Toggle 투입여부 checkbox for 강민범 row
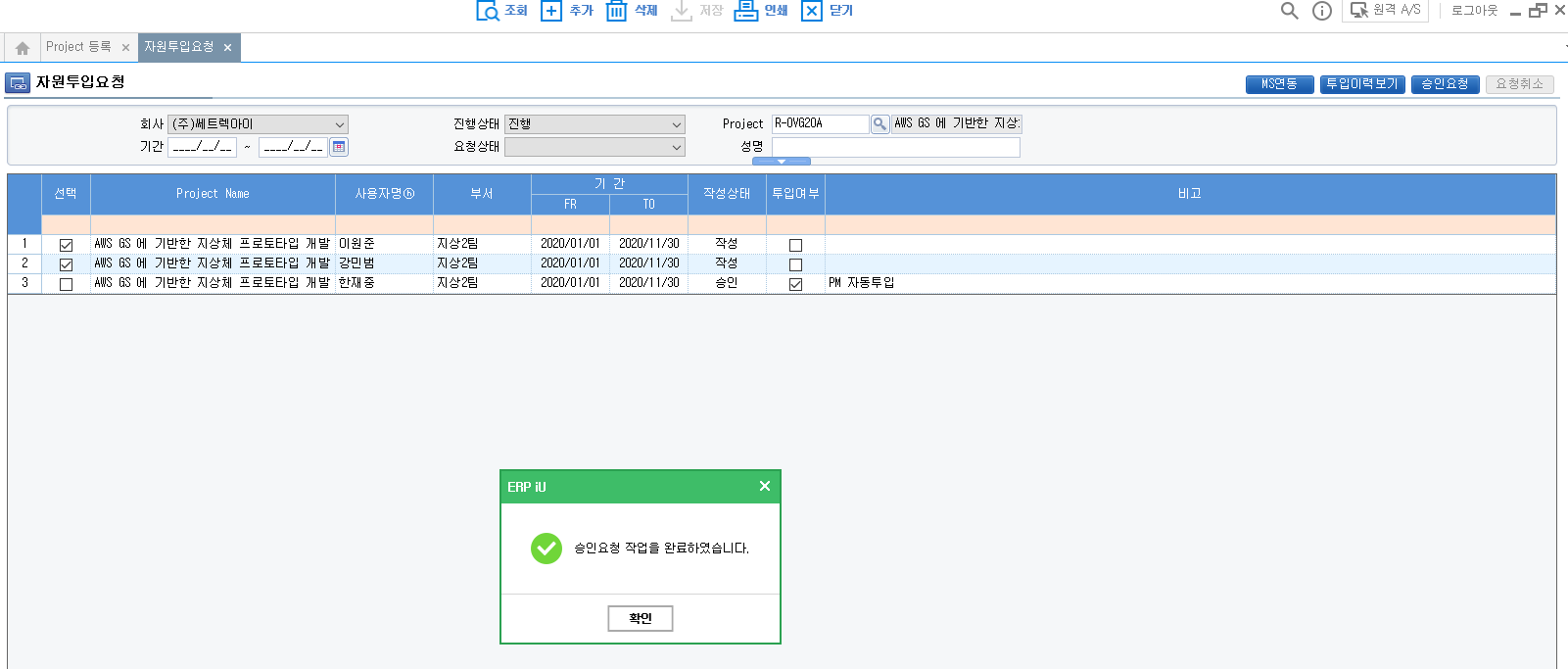The image size is (1568, 669). 795,264
